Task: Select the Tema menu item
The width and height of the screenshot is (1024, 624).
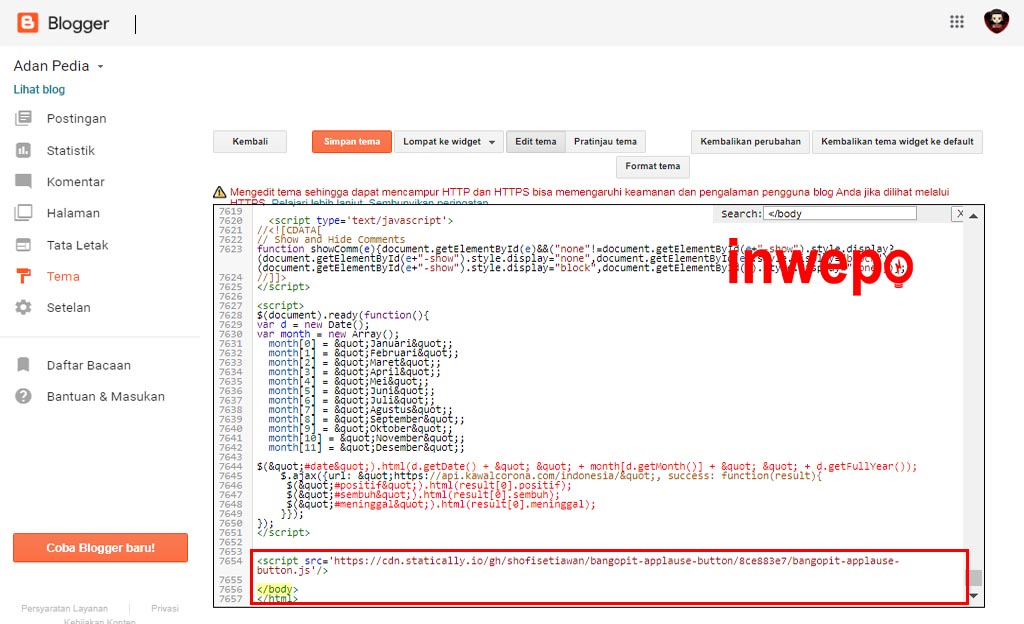Action: (63, 277)
